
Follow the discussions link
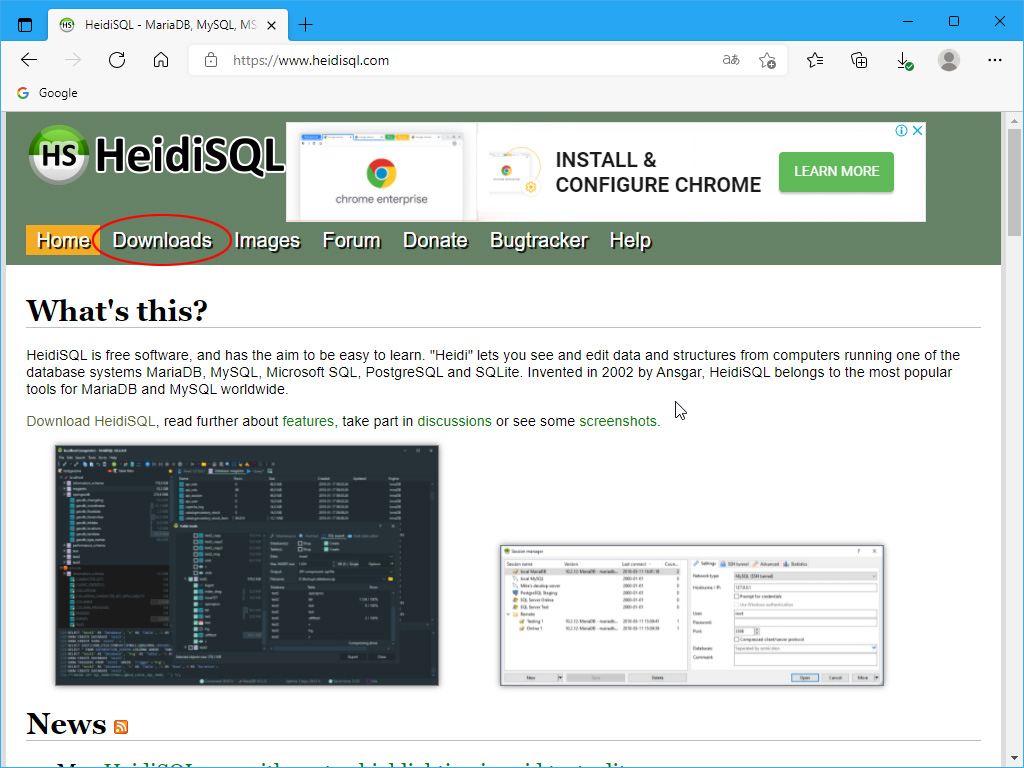coord(455,421)
